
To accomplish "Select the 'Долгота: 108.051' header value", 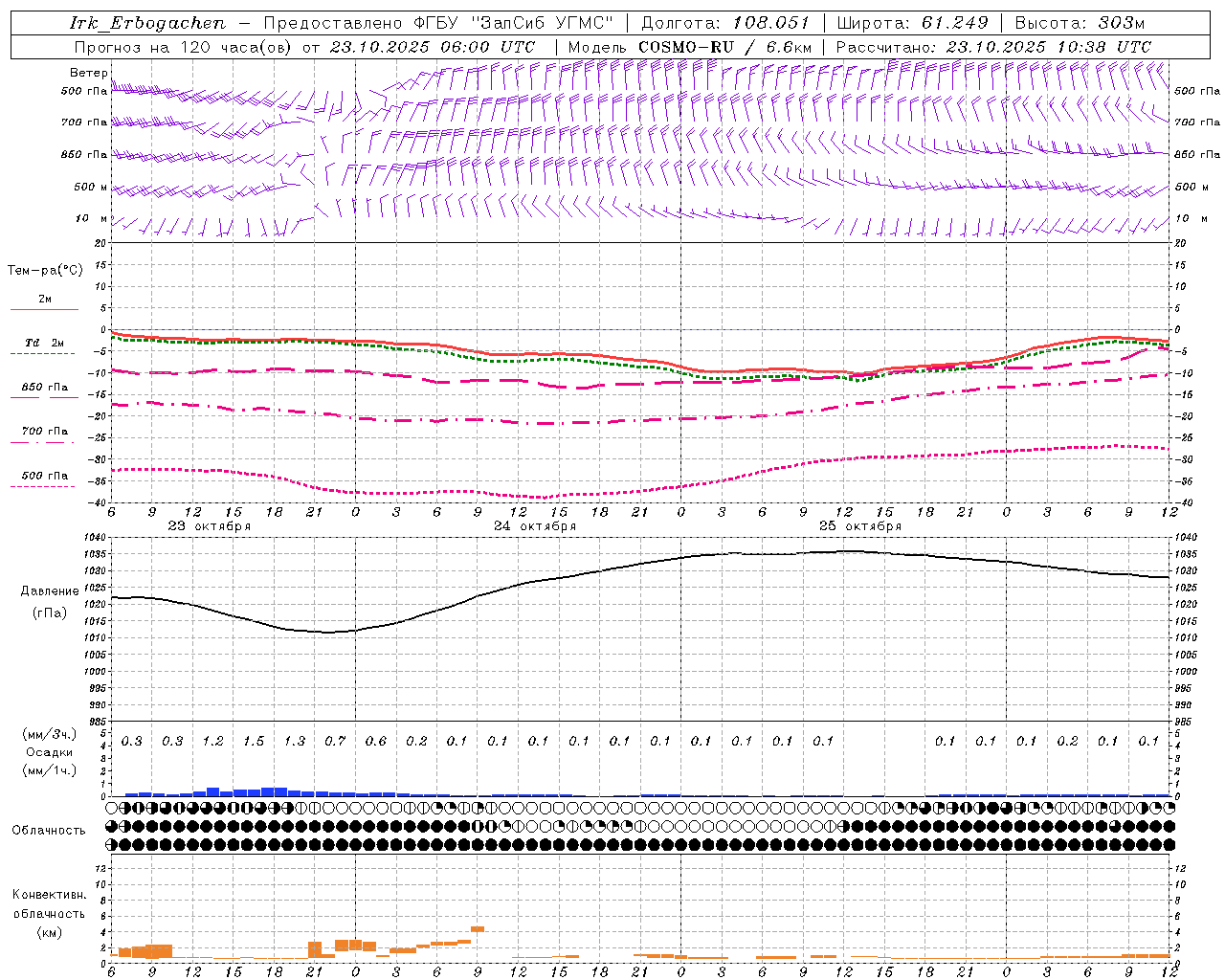I will (x=725, y=23).
